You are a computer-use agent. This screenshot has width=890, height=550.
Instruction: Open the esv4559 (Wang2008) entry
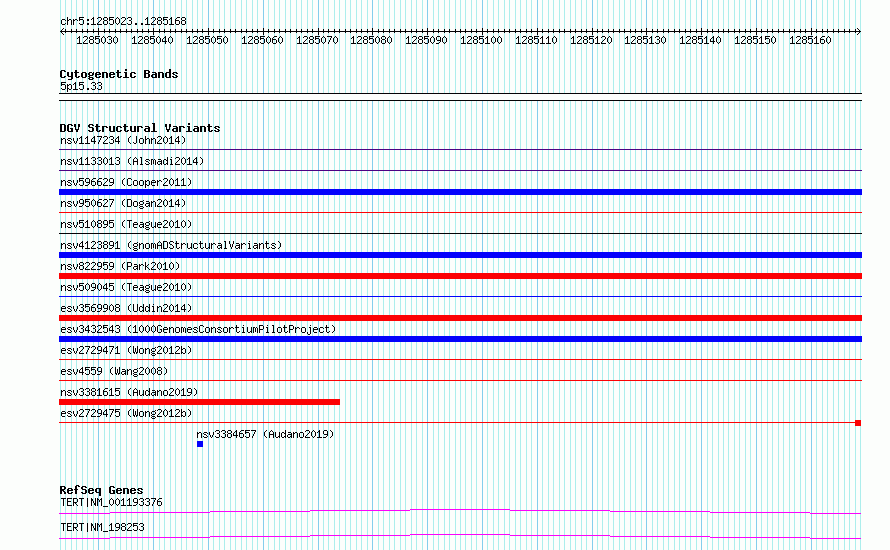[114, 371]
